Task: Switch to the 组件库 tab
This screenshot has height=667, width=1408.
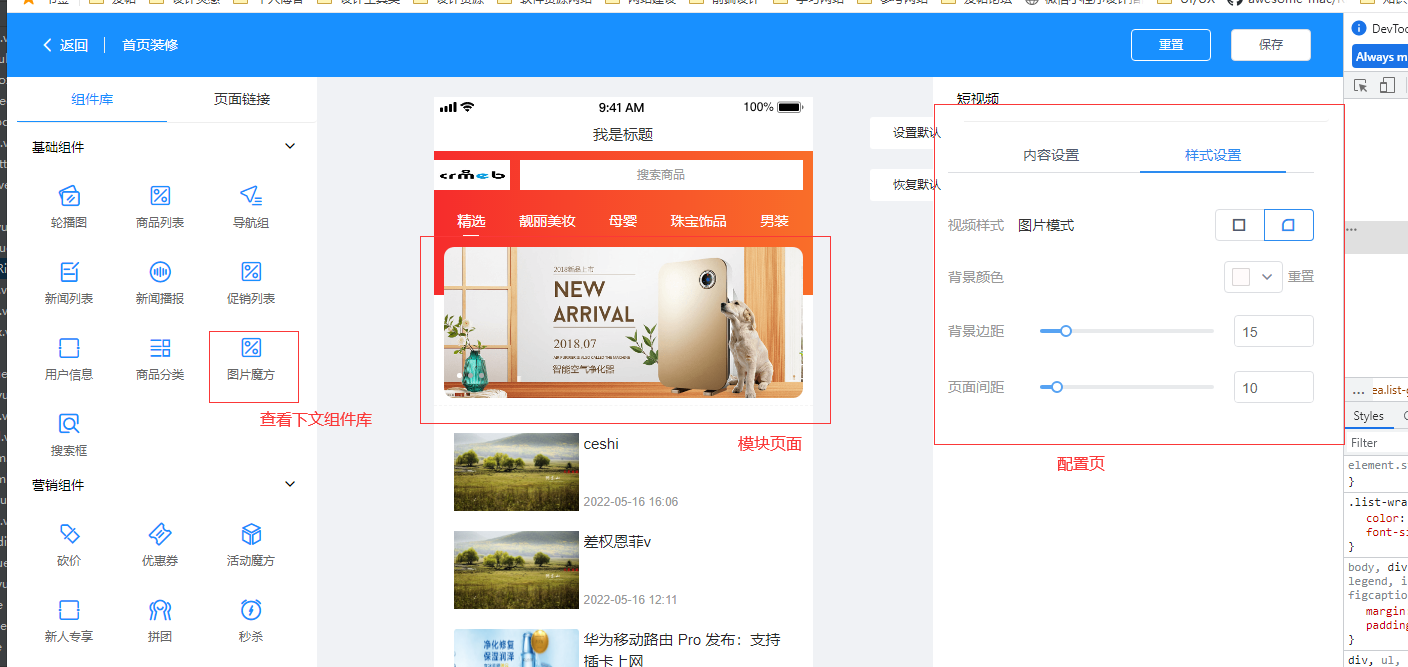Action: [92, 99]
